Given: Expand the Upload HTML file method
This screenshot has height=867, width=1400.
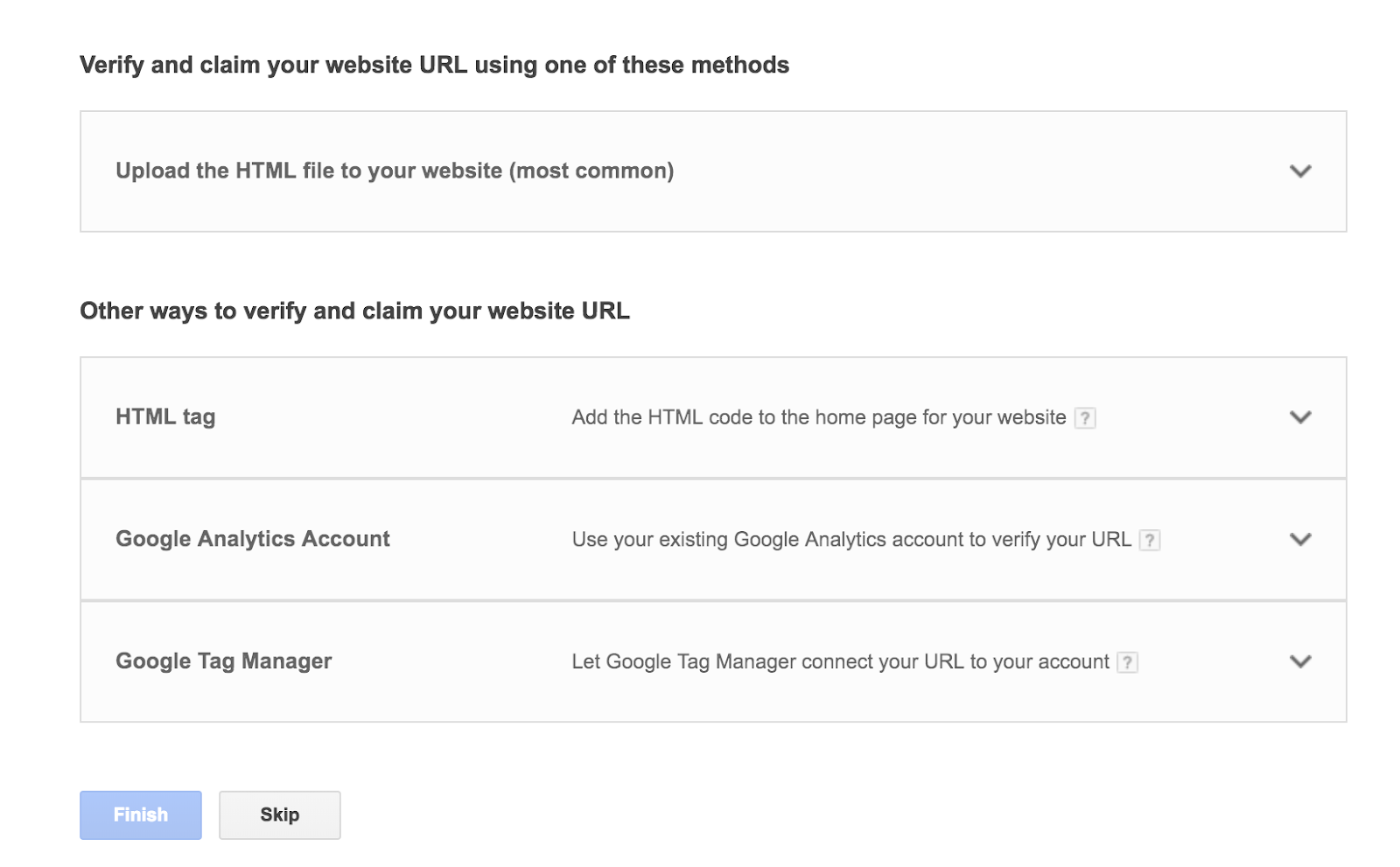Looking at the screenshot, I should (x=1300, y=171).
